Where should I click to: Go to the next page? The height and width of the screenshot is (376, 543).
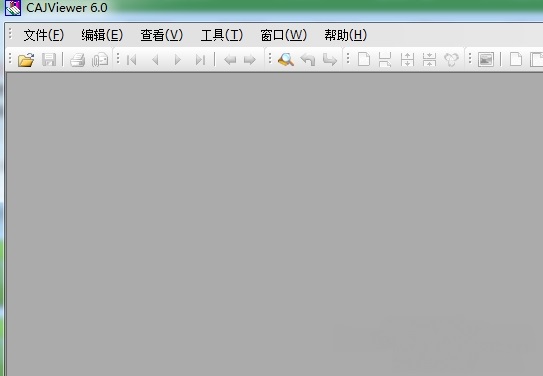coord(178,60)
